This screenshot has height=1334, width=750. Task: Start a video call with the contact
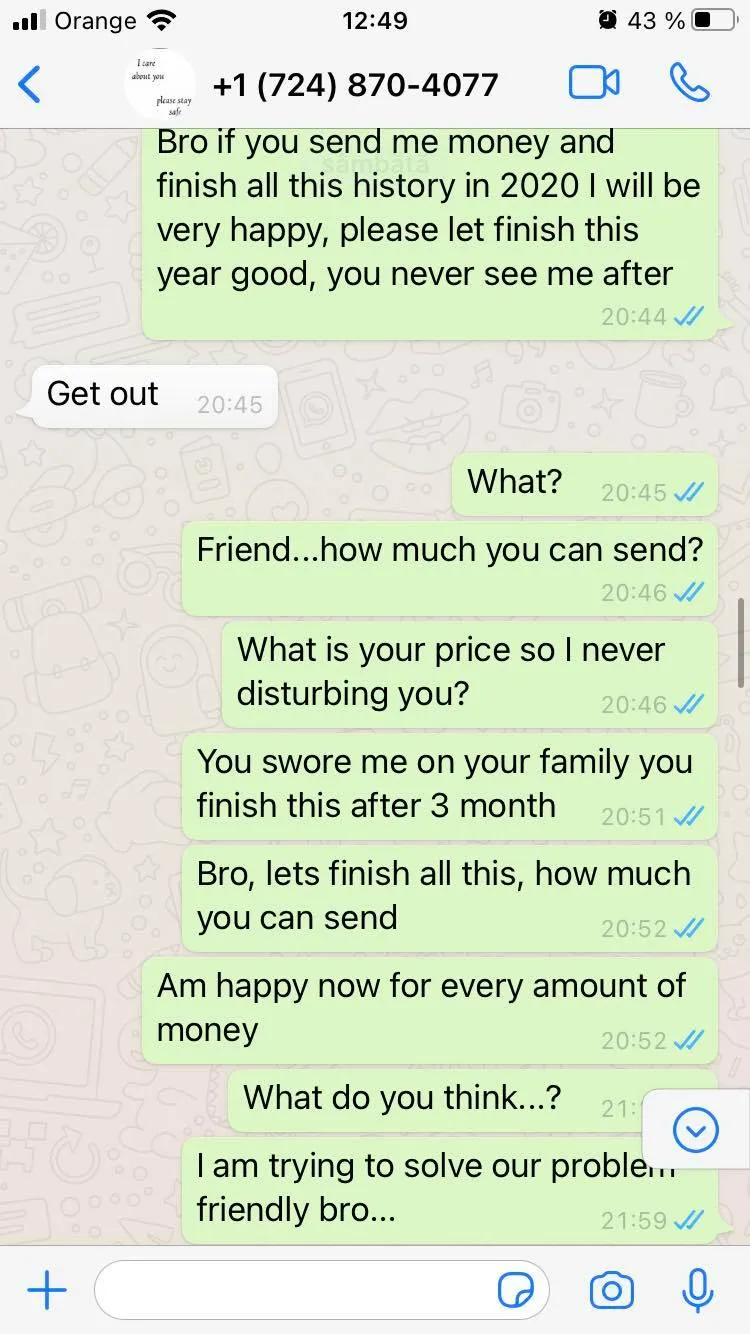click(594, 83)
